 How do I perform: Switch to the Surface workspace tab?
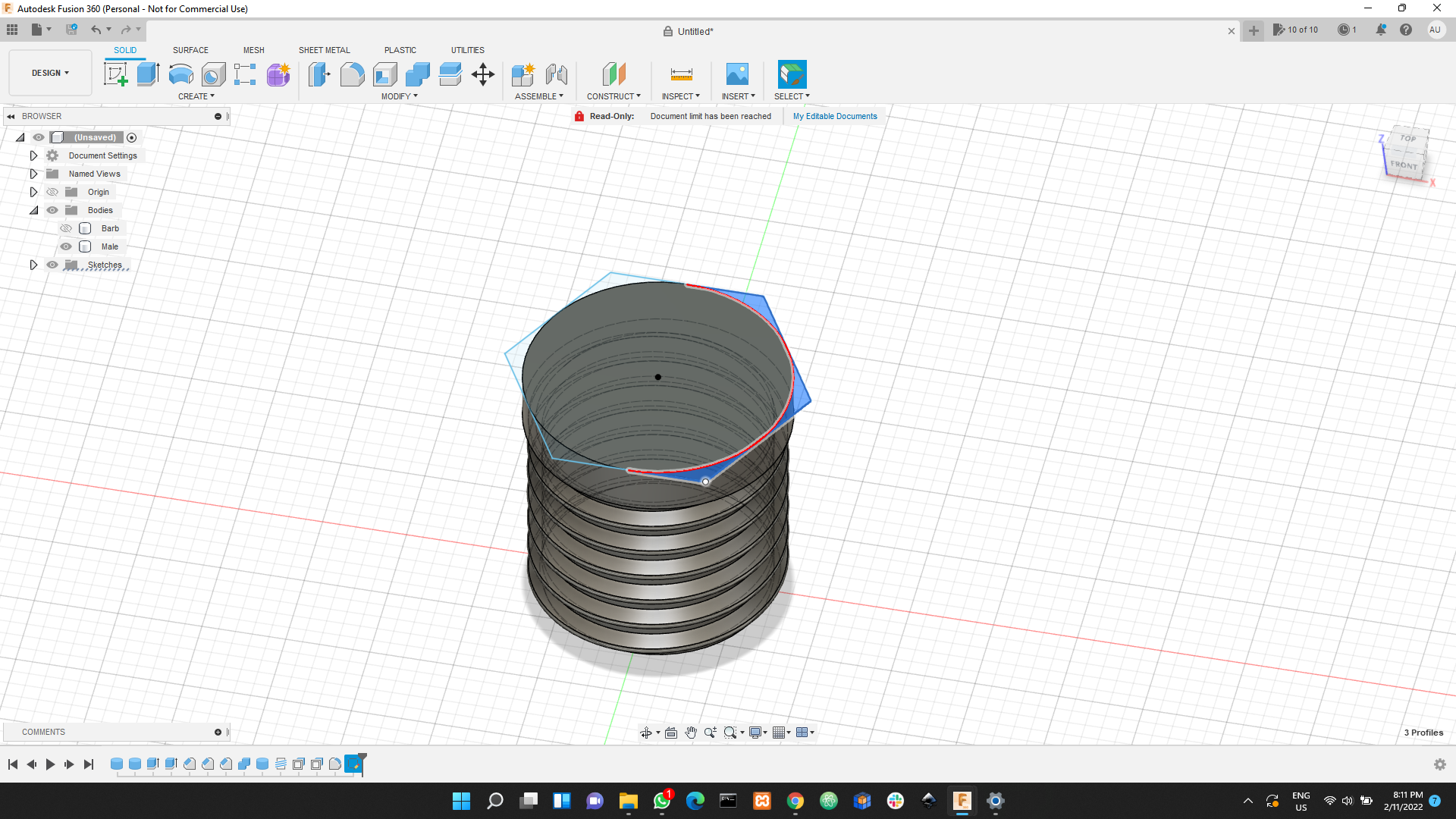190,50
